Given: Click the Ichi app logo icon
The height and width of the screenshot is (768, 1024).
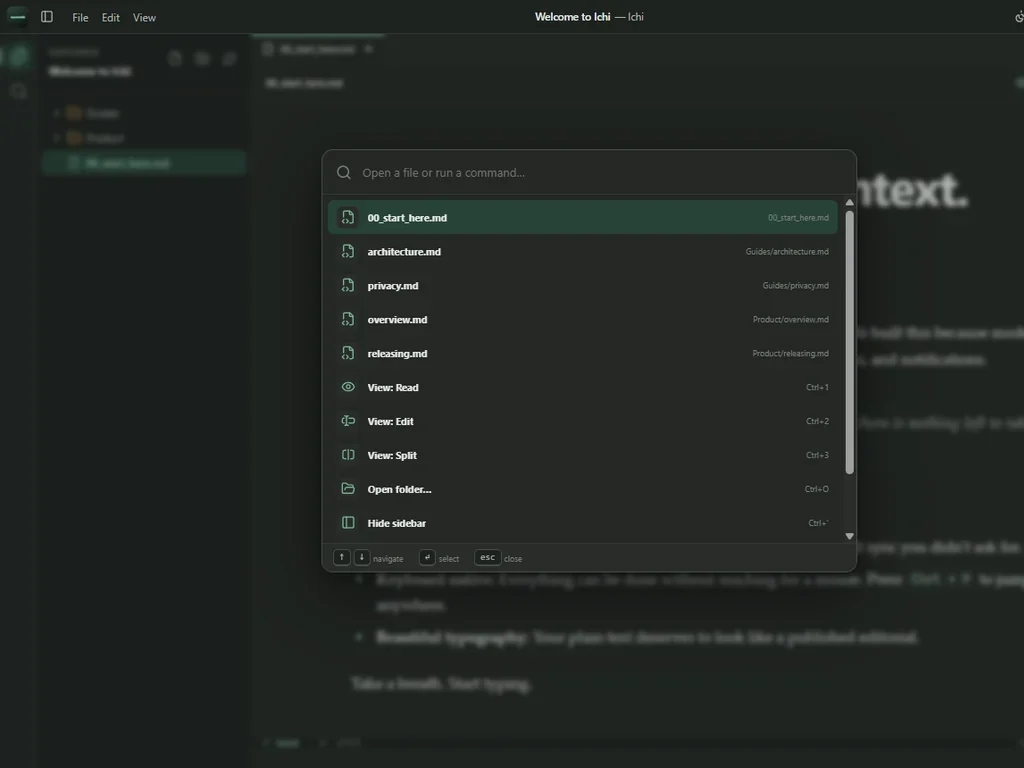Looking at the screenshot, I should tap(18, 17).
